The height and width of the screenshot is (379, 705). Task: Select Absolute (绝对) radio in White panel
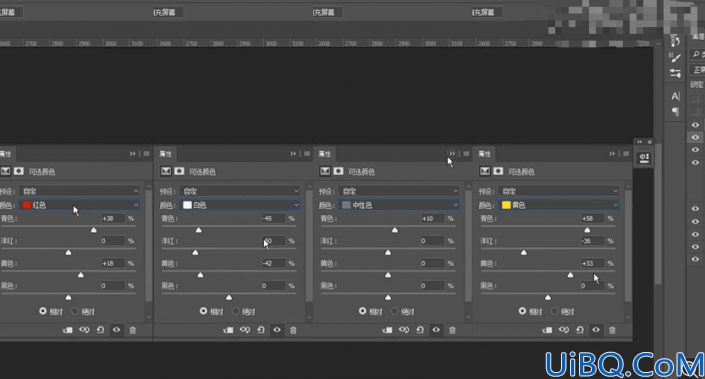236,311
